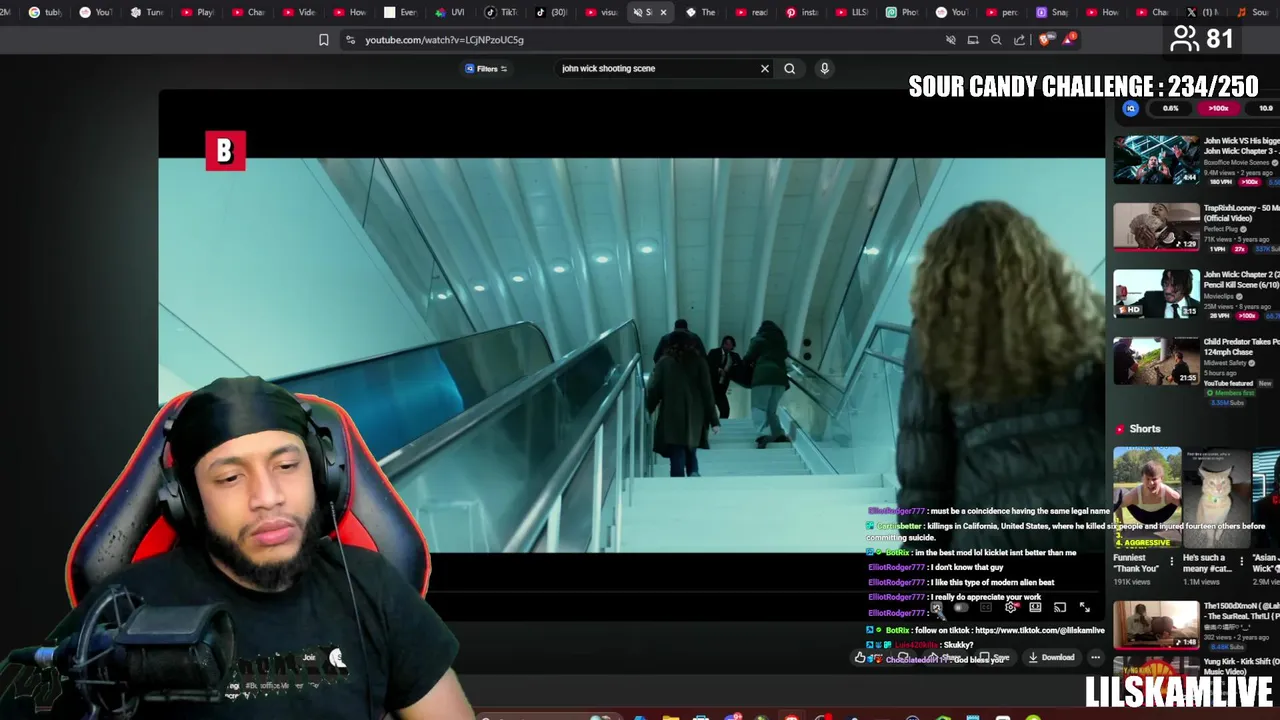Click the Boxoffice Movie Scenes channel name

point(1236,162)
